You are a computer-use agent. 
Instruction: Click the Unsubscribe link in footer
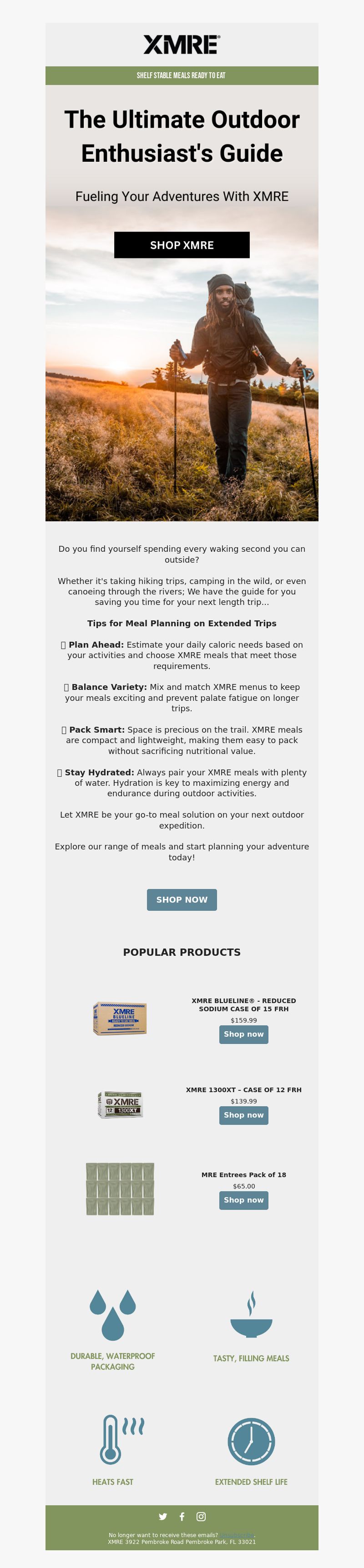237,1535
